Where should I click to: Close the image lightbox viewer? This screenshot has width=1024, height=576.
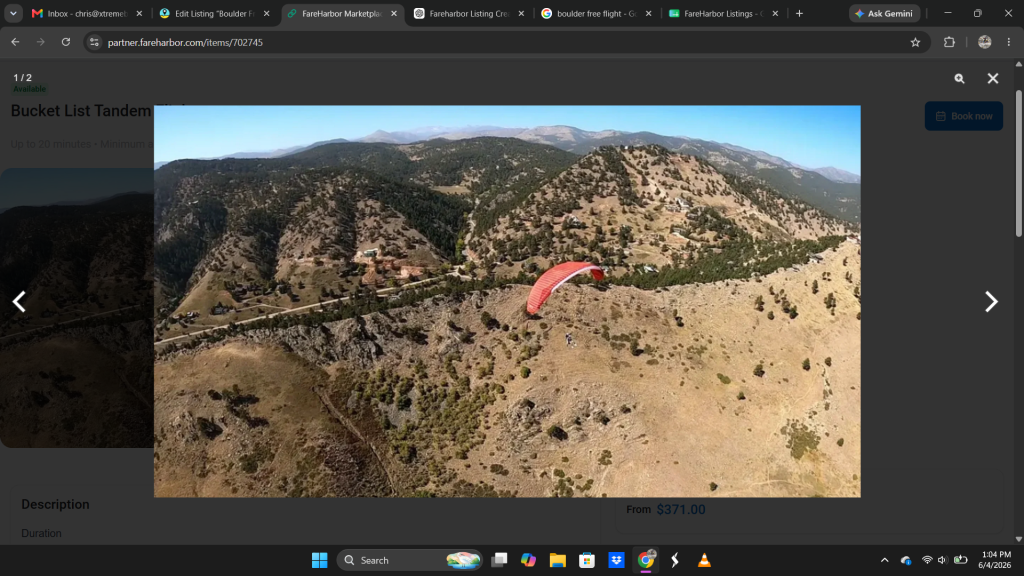click(993, 78)
